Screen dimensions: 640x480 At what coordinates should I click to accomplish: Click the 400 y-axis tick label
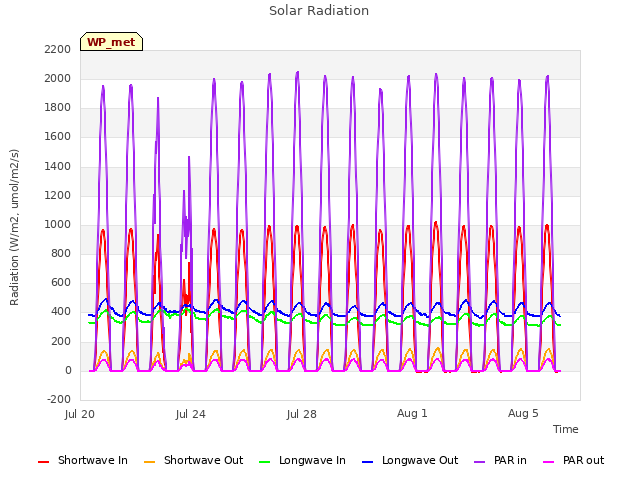[x=61, y=312]
